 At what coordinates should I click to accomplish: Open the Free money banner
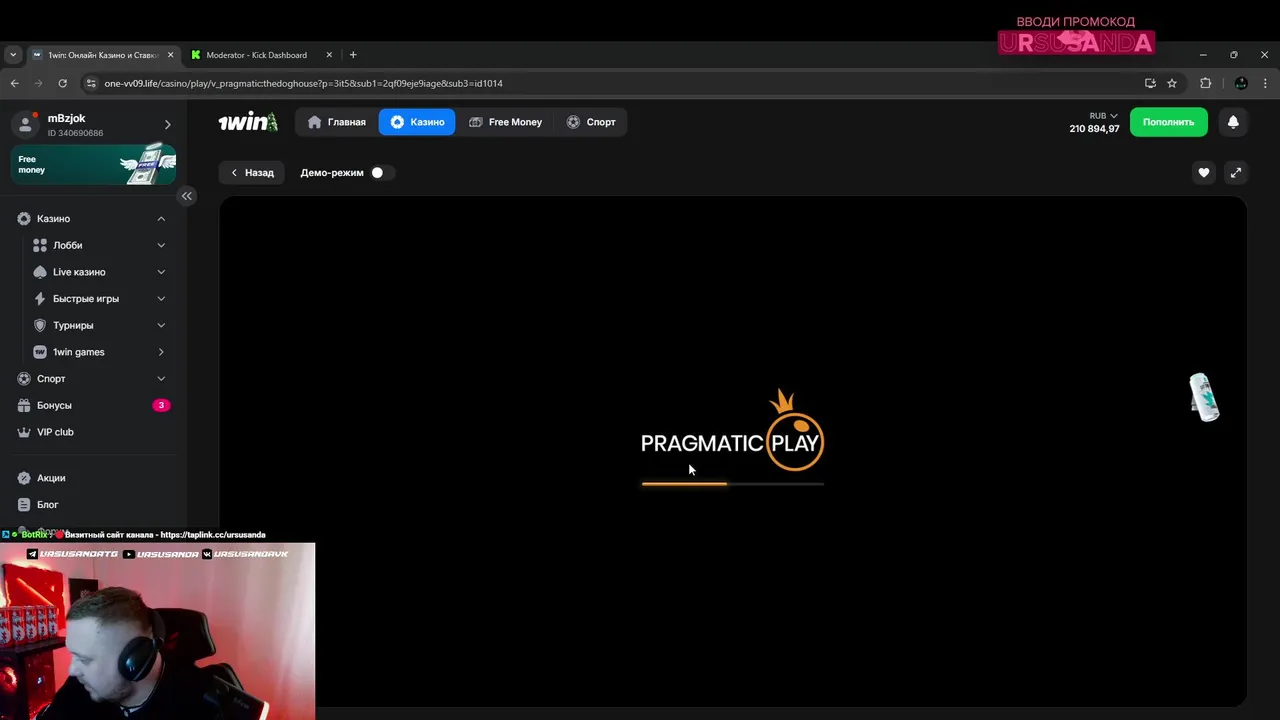pos(94,164)
